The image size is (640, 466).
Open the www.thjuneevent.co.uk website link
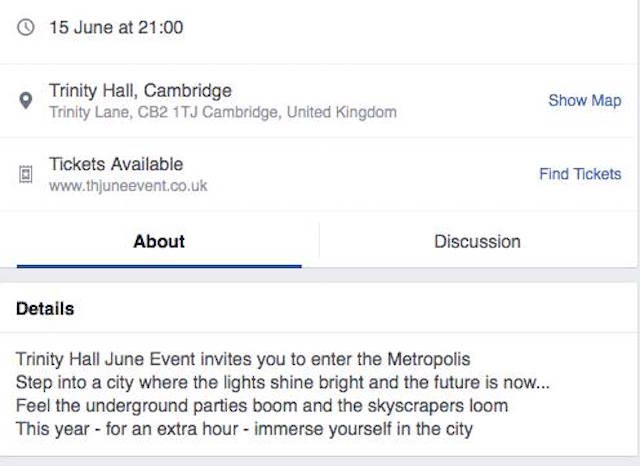pos(128,186)
